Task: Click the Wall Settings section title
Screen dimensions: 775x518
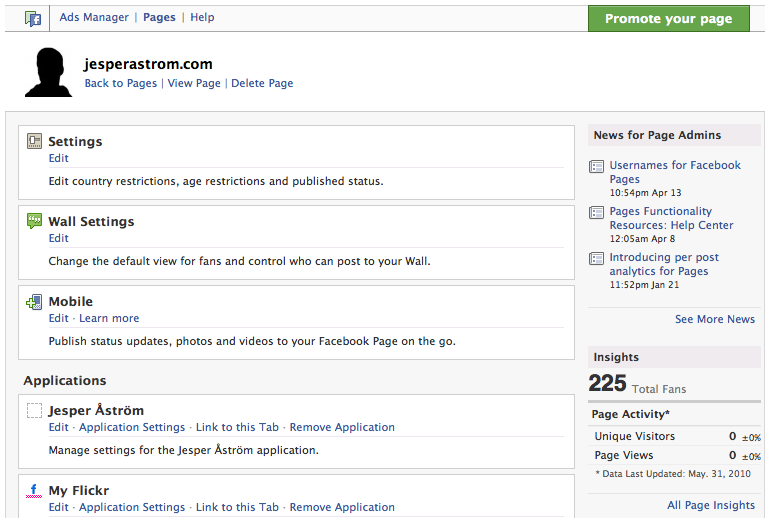Action: (91, 221)
